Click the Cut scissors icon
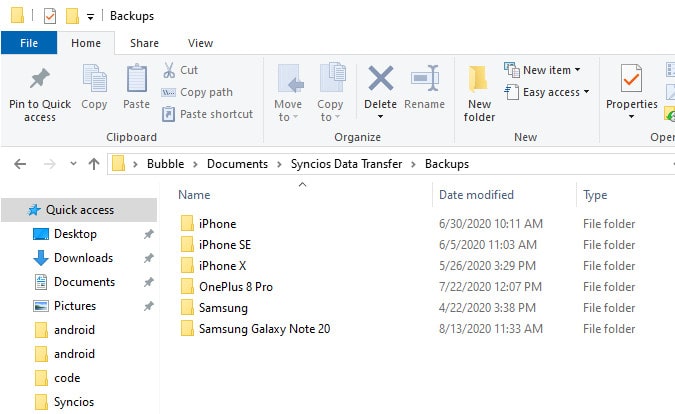 [x=169, y=70]
